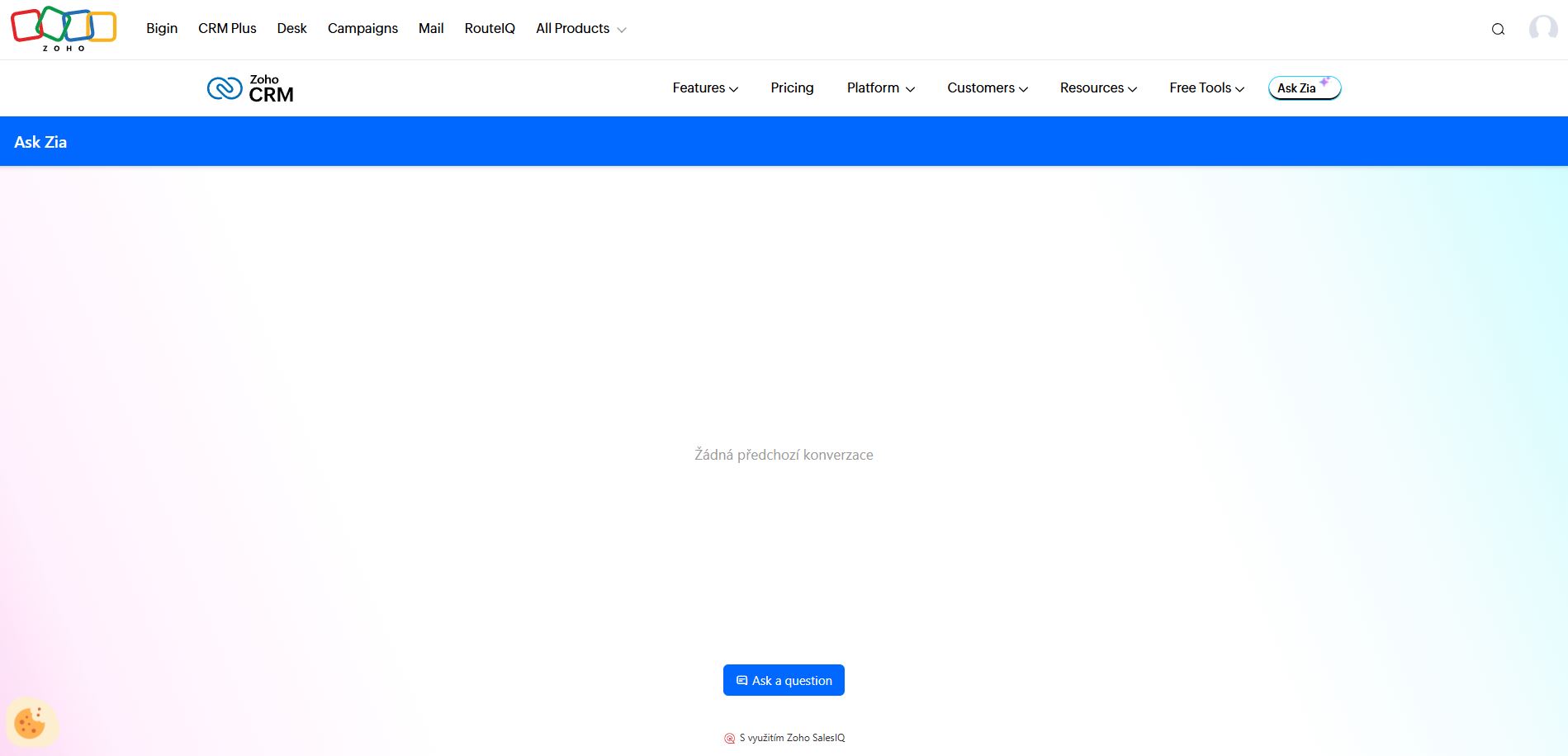Open the search magnifier icon
The width and height of the screenshot is (1568, 756).
[1498, 29]
